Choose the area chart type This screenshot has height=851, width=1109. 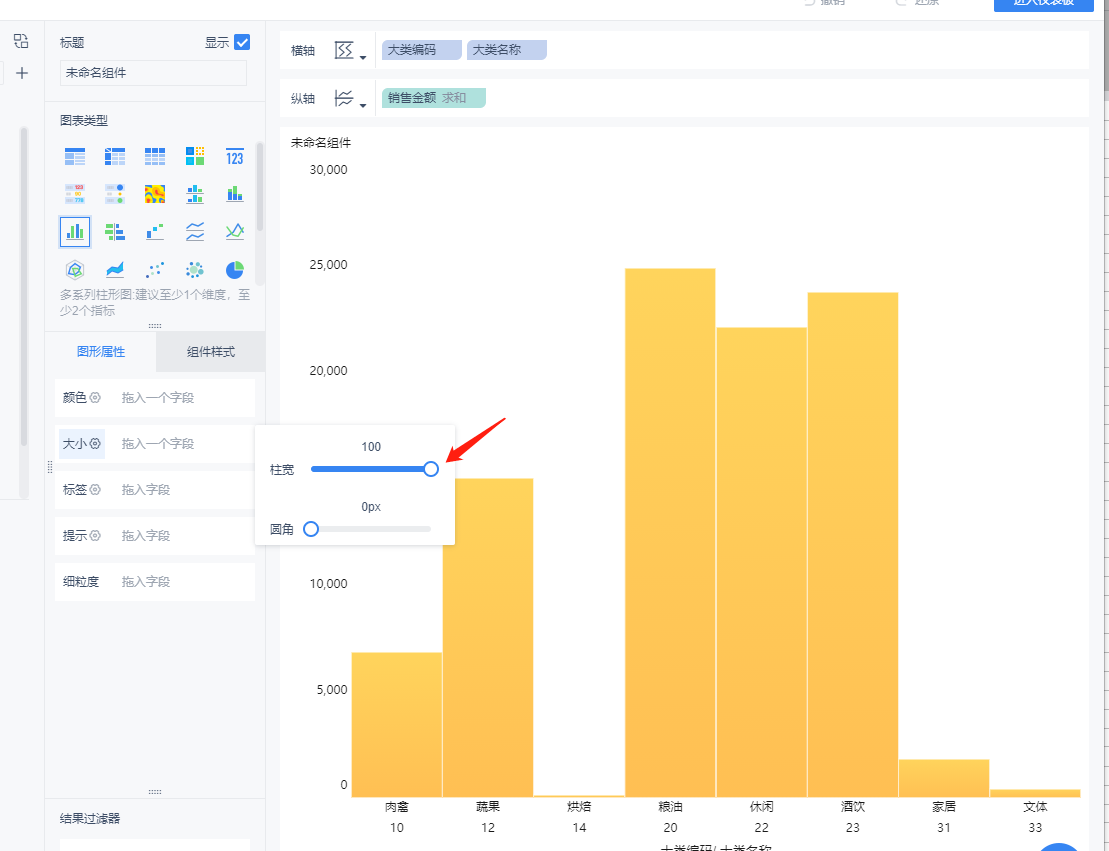tap(115, 270)
